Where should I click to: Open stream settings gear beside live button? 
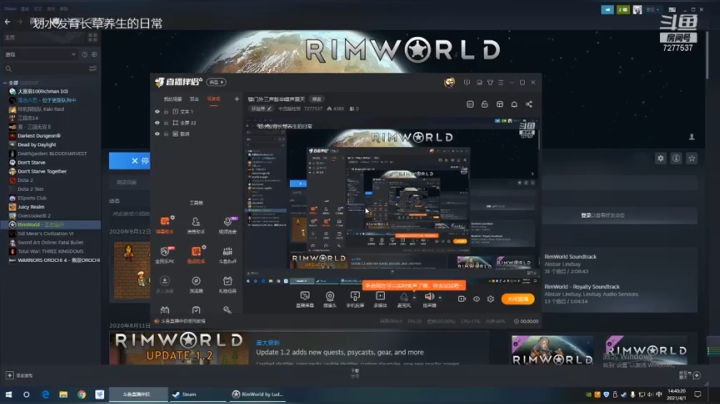click(x=490, y=299)
